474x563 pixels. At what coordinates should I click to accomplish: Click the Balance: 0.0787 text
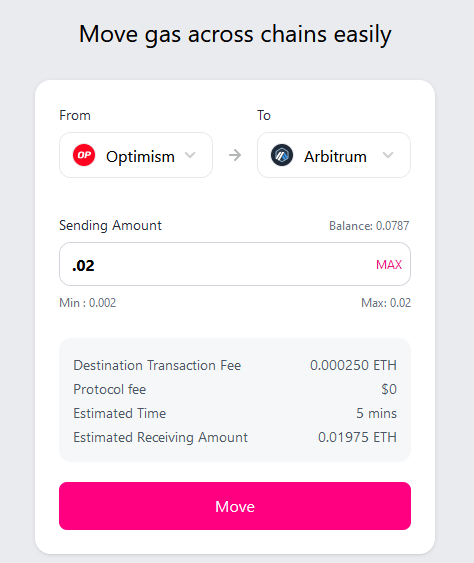(369, 226)
